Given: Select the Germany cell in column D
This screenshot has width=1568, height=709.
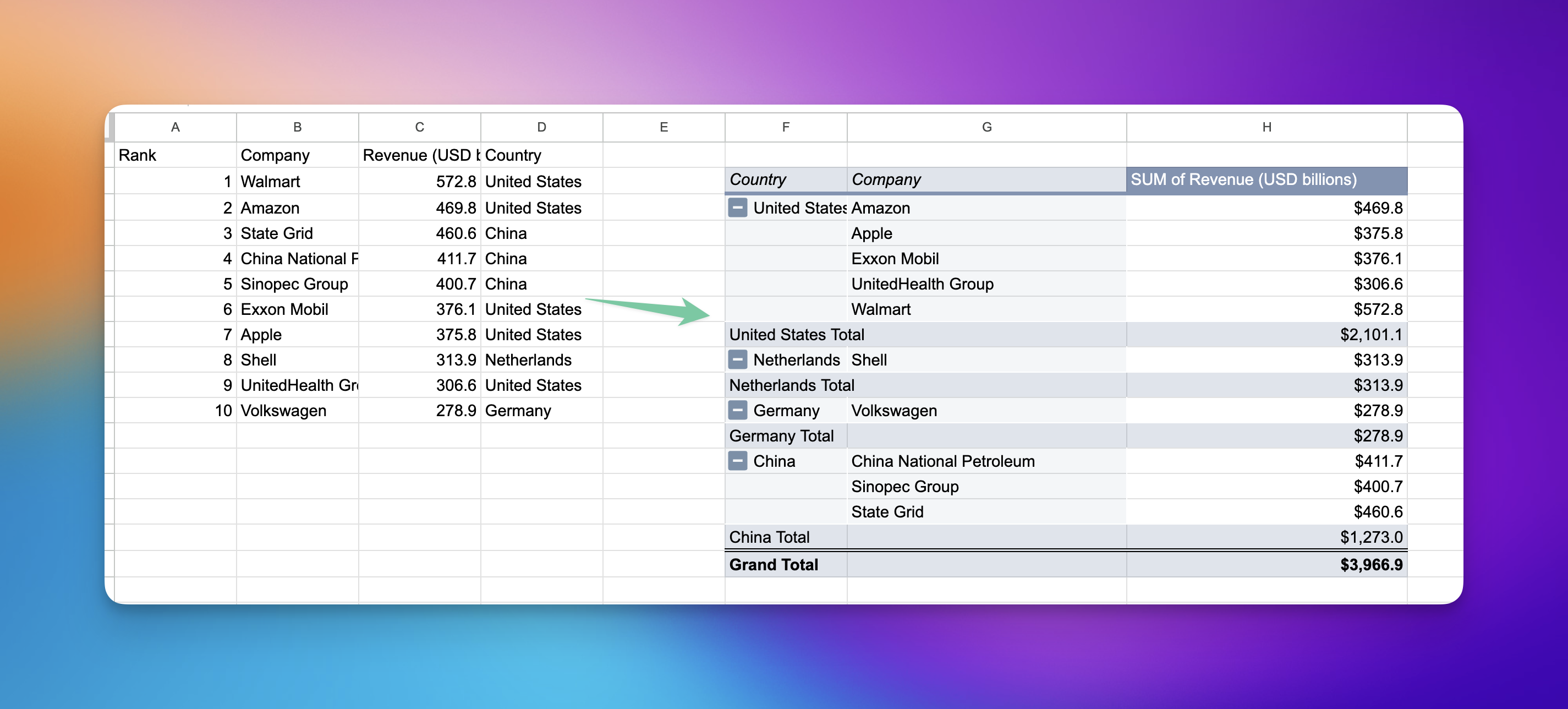Looking at the screenshot, I should [542, 410].
